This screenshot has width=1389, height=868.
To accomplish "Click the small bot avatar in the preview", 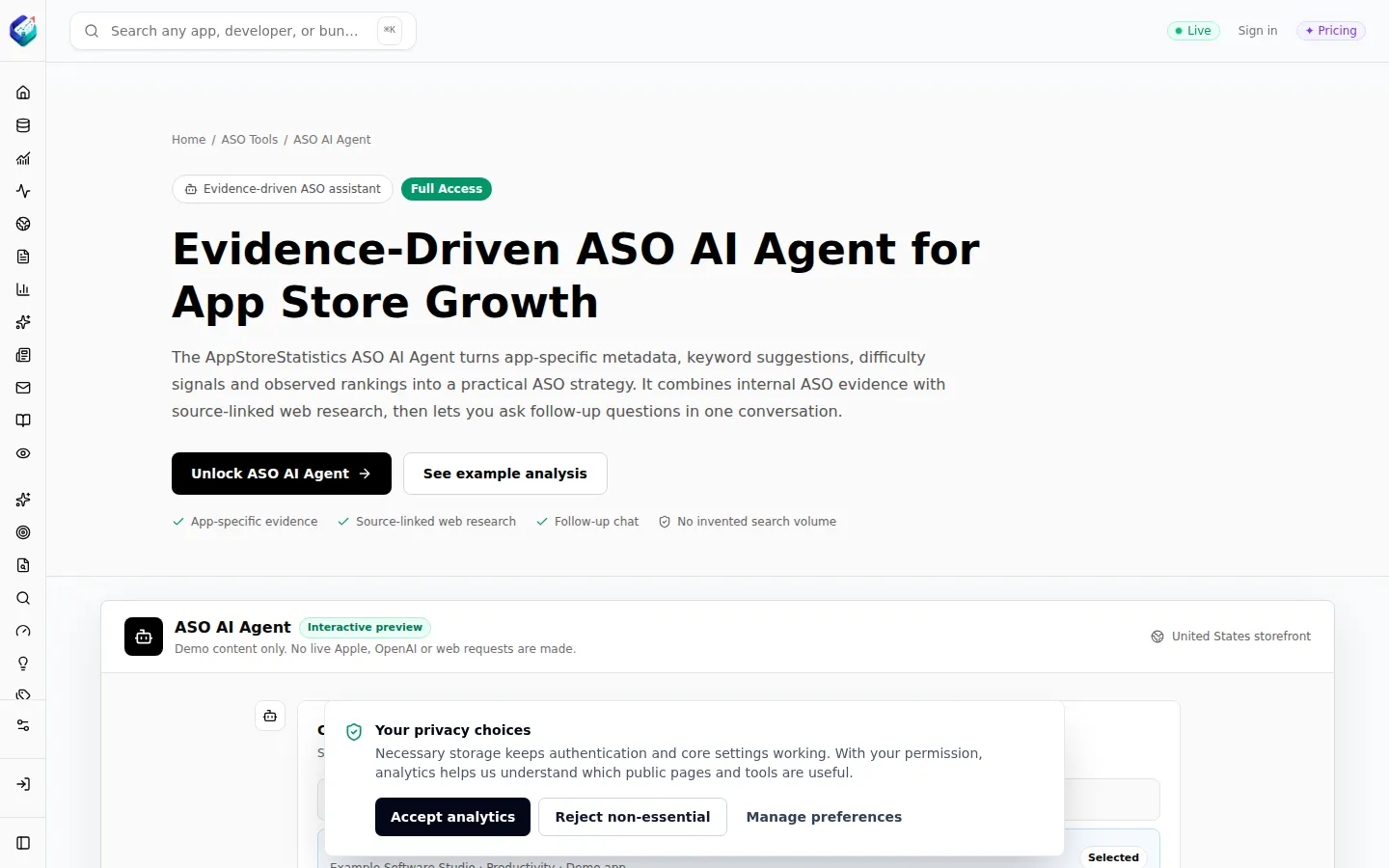I will point(270,716).
